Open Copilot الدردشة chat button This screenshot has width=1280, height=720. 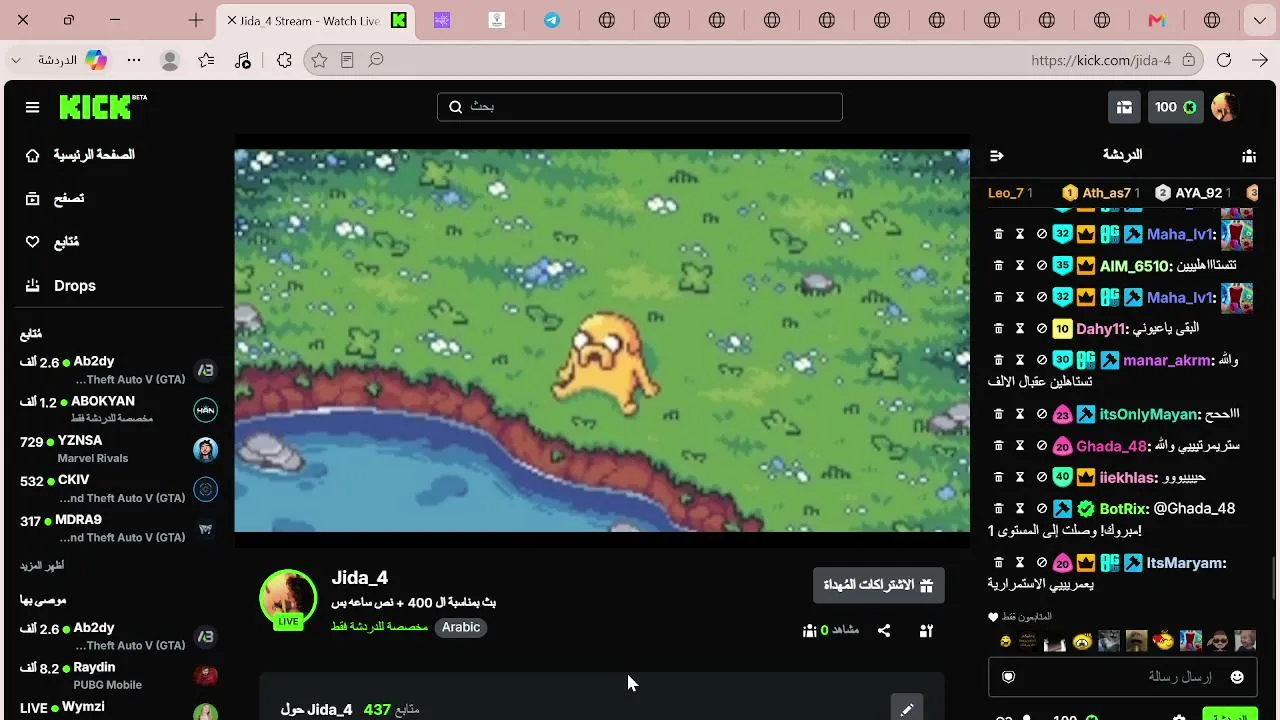click(x=73, y=60)
